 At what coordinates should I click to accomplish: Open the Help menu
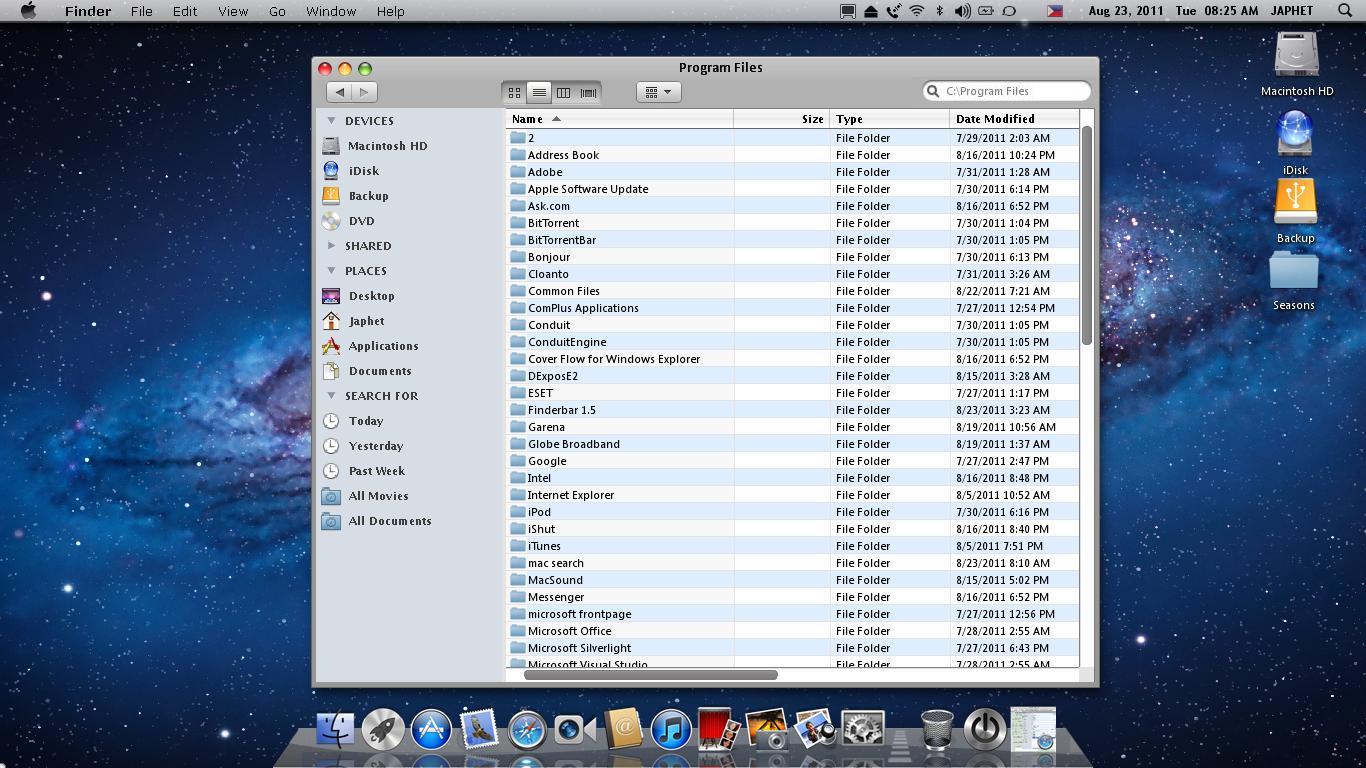pos(390,11)
